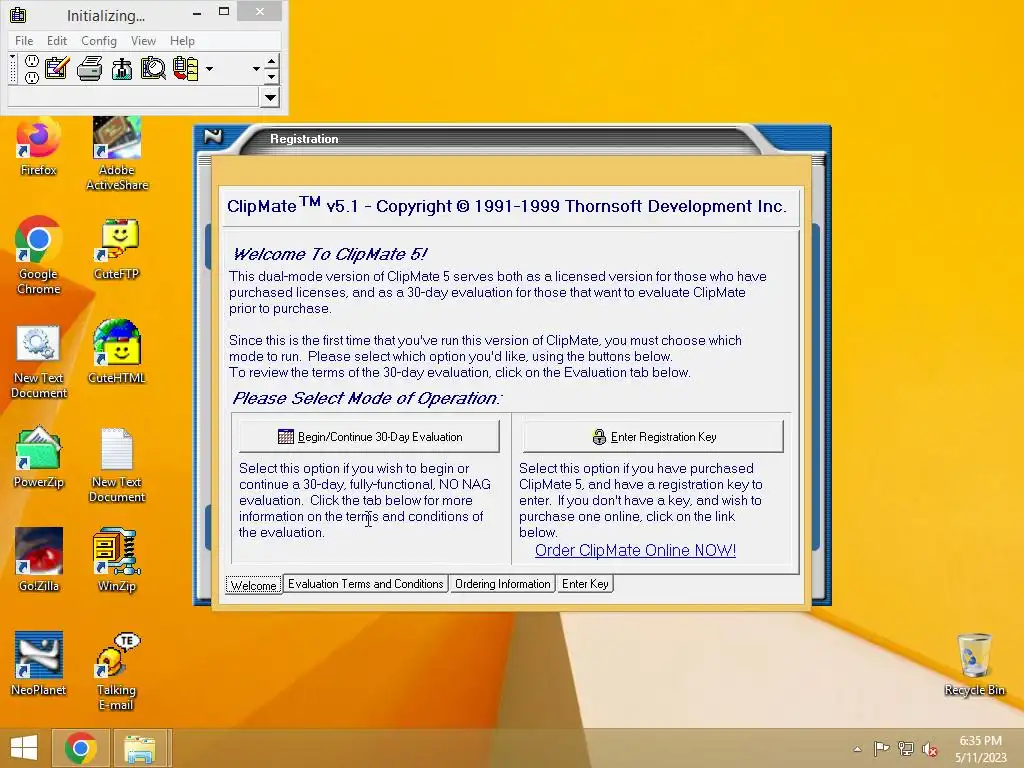Image resolution: width=1024 pixels, height=768 pixels.
Task: Select the CuteFTP desktop icon
Action: point(117,250)
